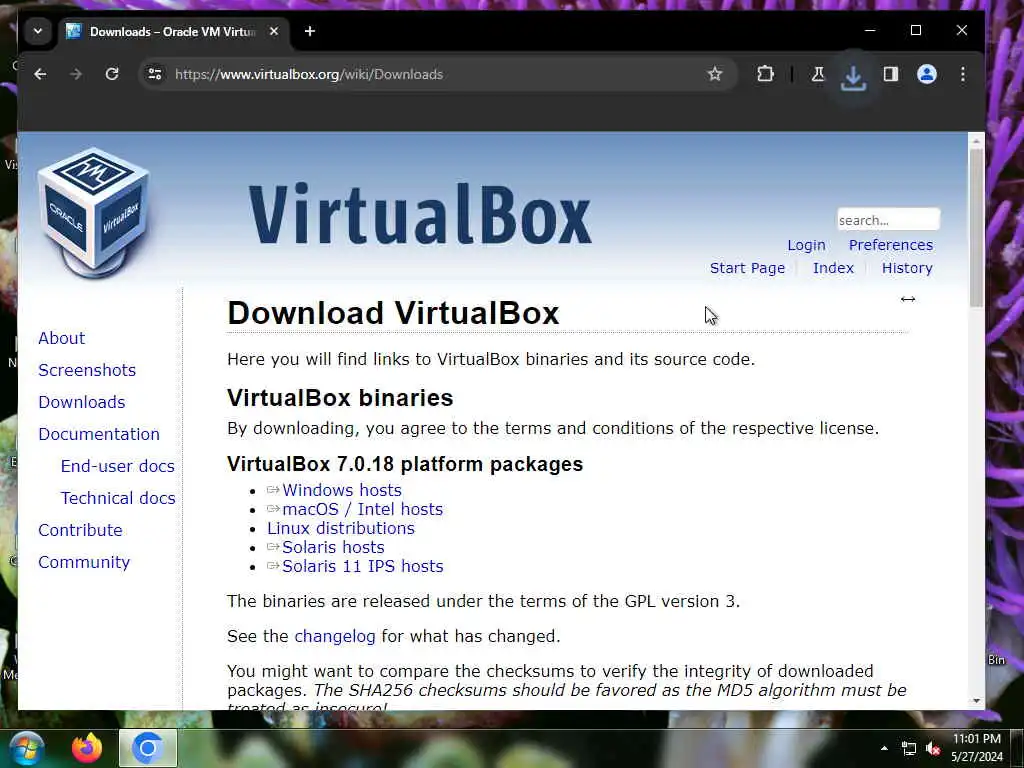Click the scrollbar down arrow

[976, 701]
